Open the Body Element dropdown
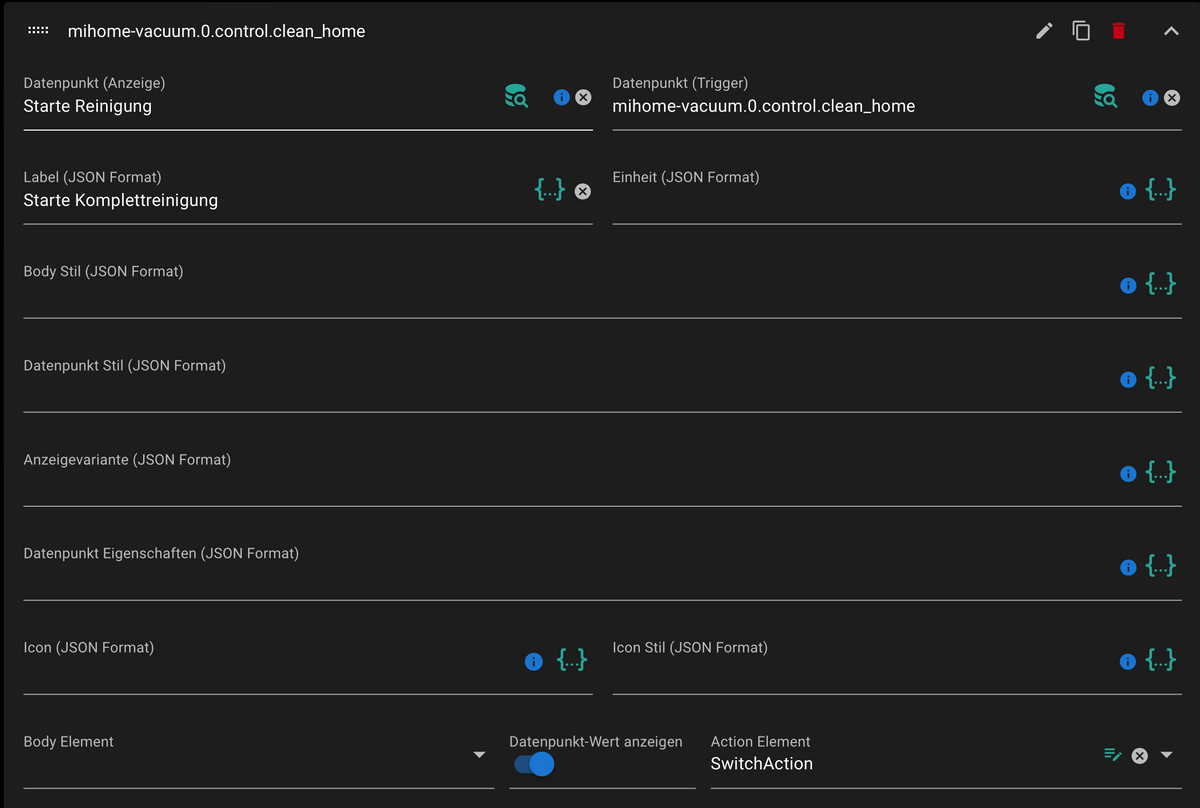Screen dimensions: 1200x808 point(479,755)
